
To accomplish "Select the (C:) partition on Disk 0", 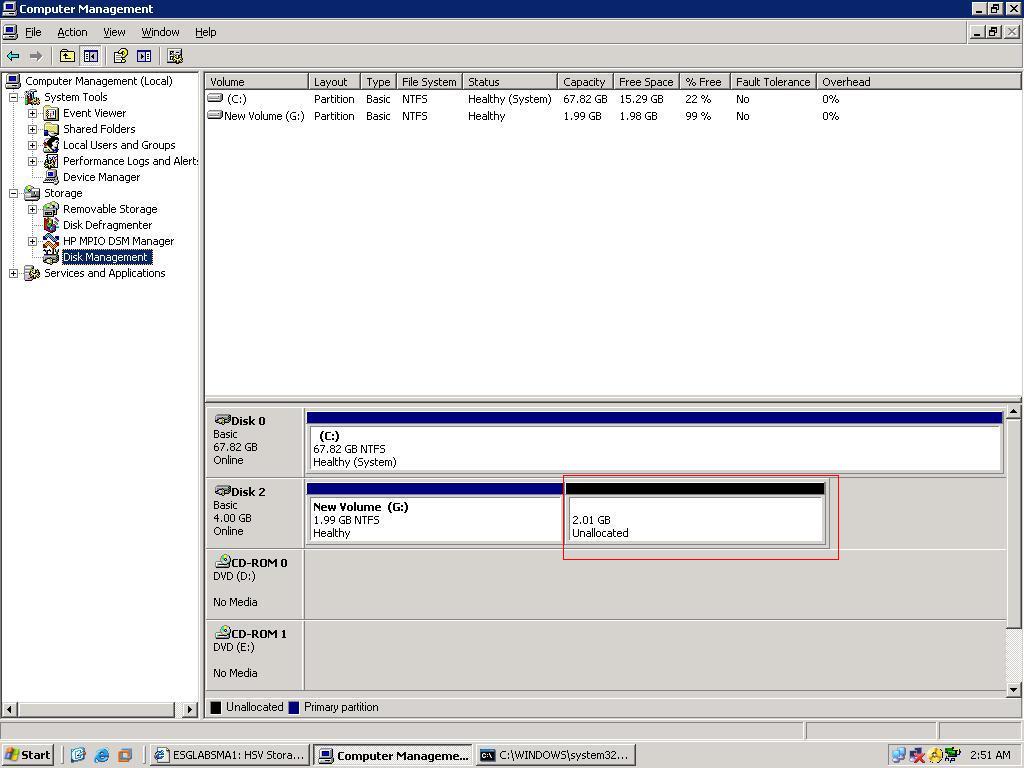I will pos(654,443).
